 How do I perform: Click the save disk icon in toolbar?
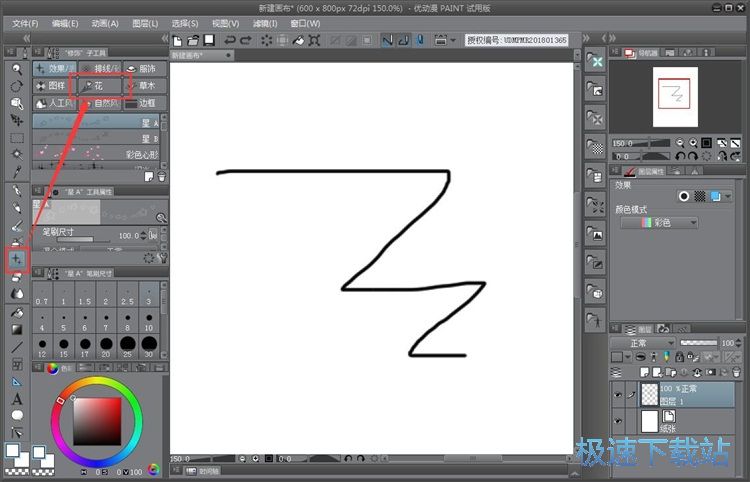(210, 41)
